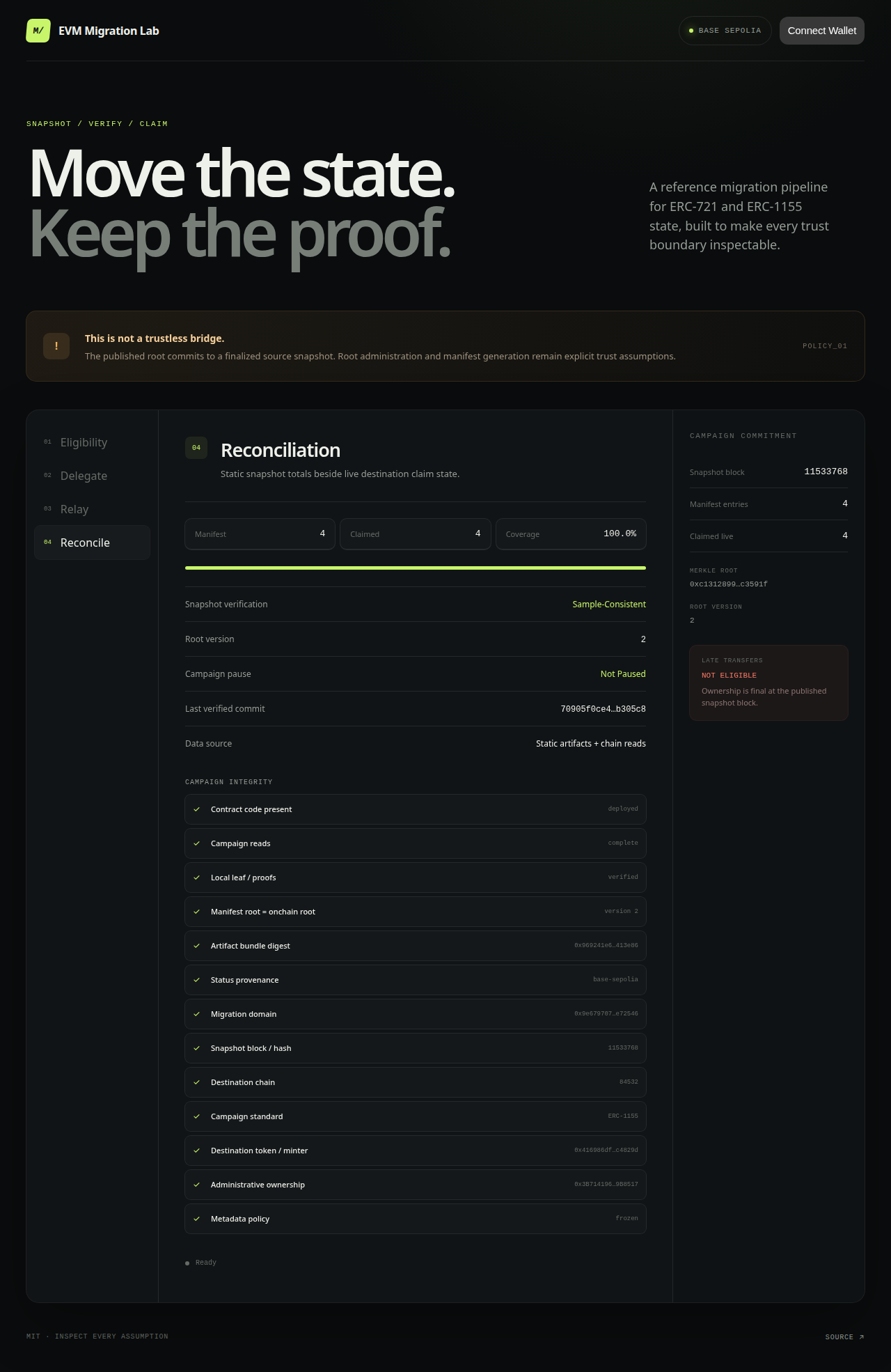Click the Claimed live row in sidebar
The width and height of the screenshot is (891, 1372).
[x=768, y=536]
